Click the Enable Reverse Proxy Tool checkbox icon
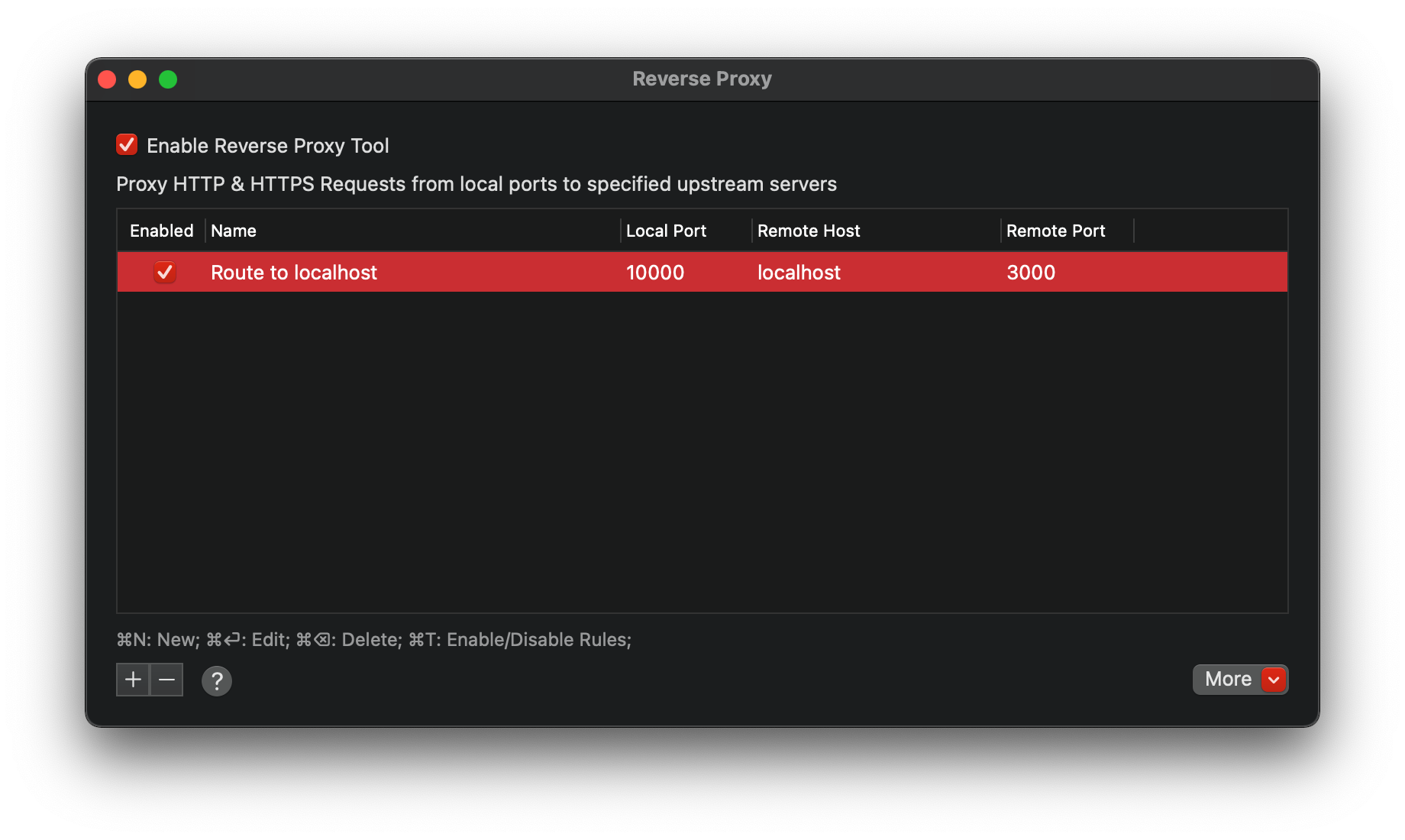The height and width of the screenshot is (840, 1405). 127,144
